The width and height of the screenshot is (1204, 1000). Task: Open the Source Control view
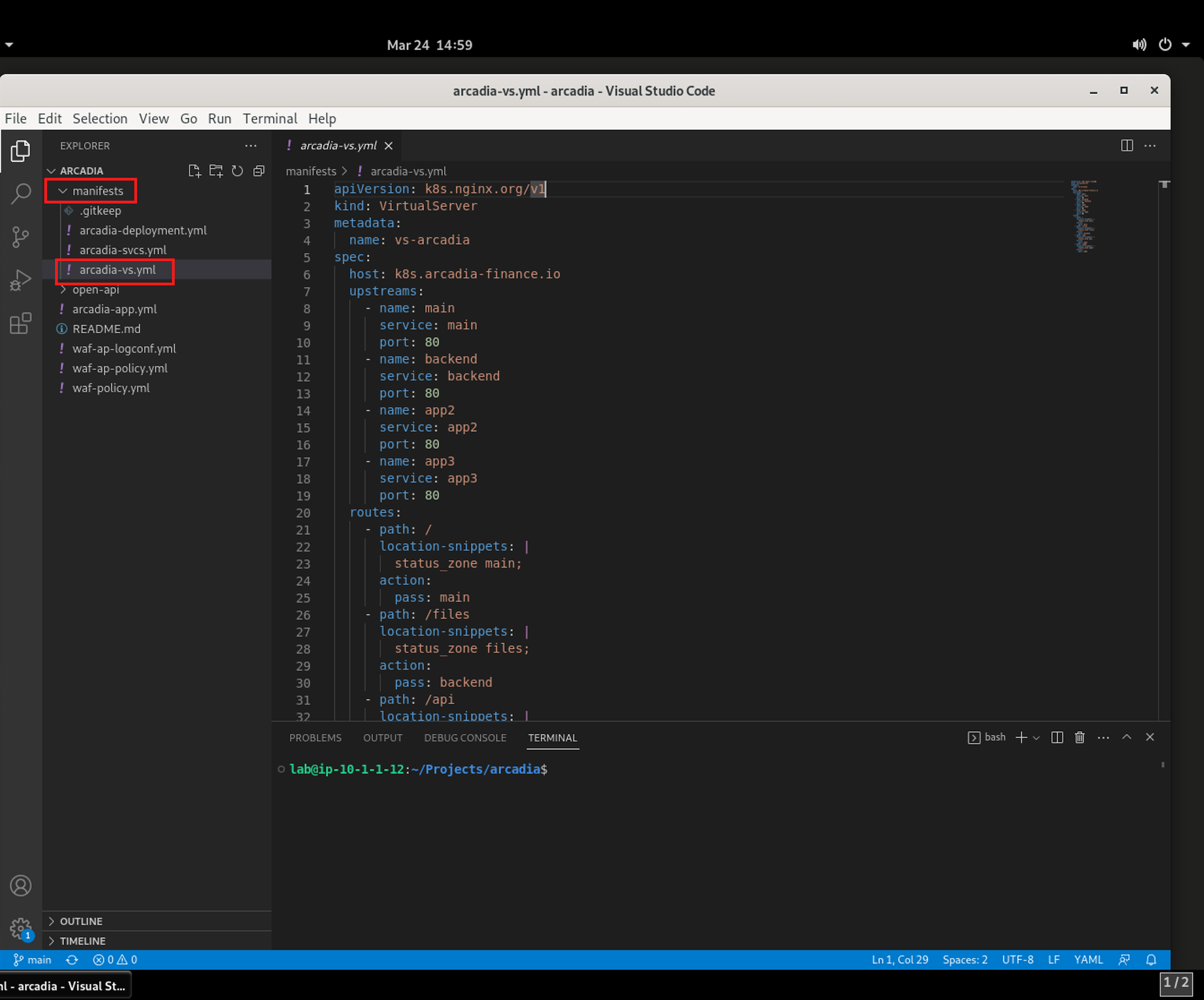click(x=20, y=237)
